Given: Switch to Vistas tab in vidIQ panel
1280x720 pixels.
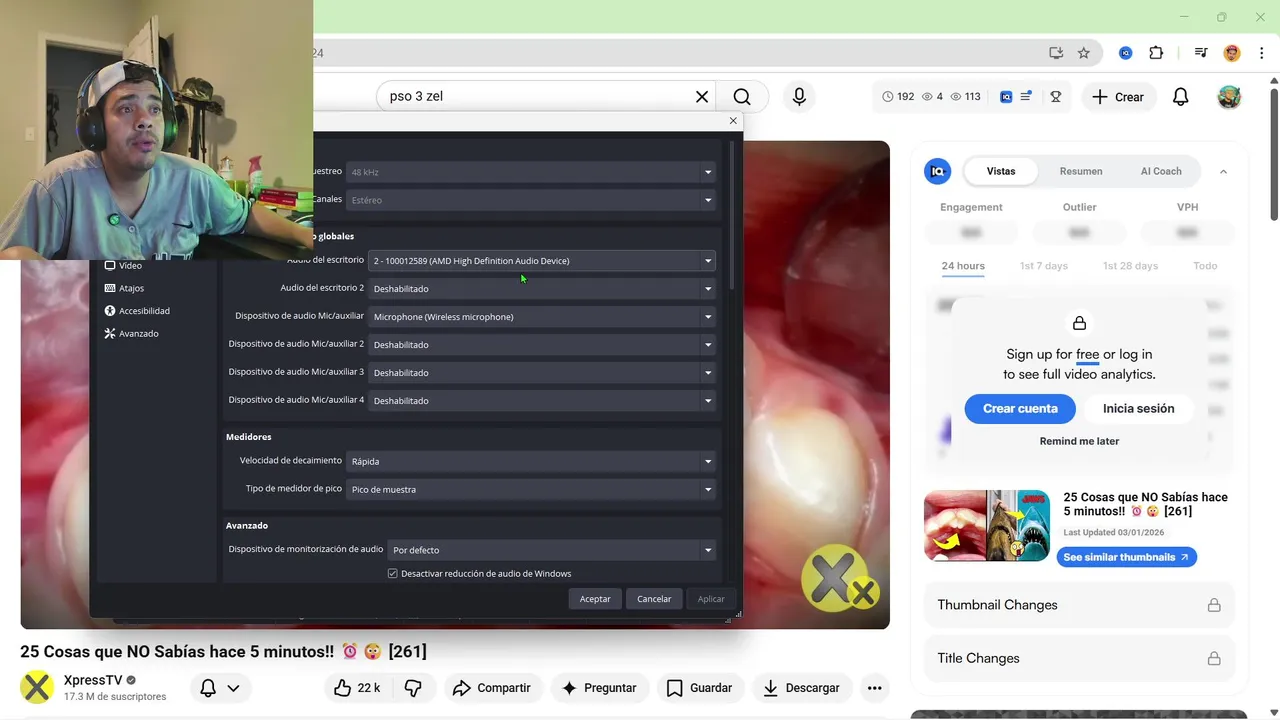Looking at the screenshot, I should (1001, 171).
